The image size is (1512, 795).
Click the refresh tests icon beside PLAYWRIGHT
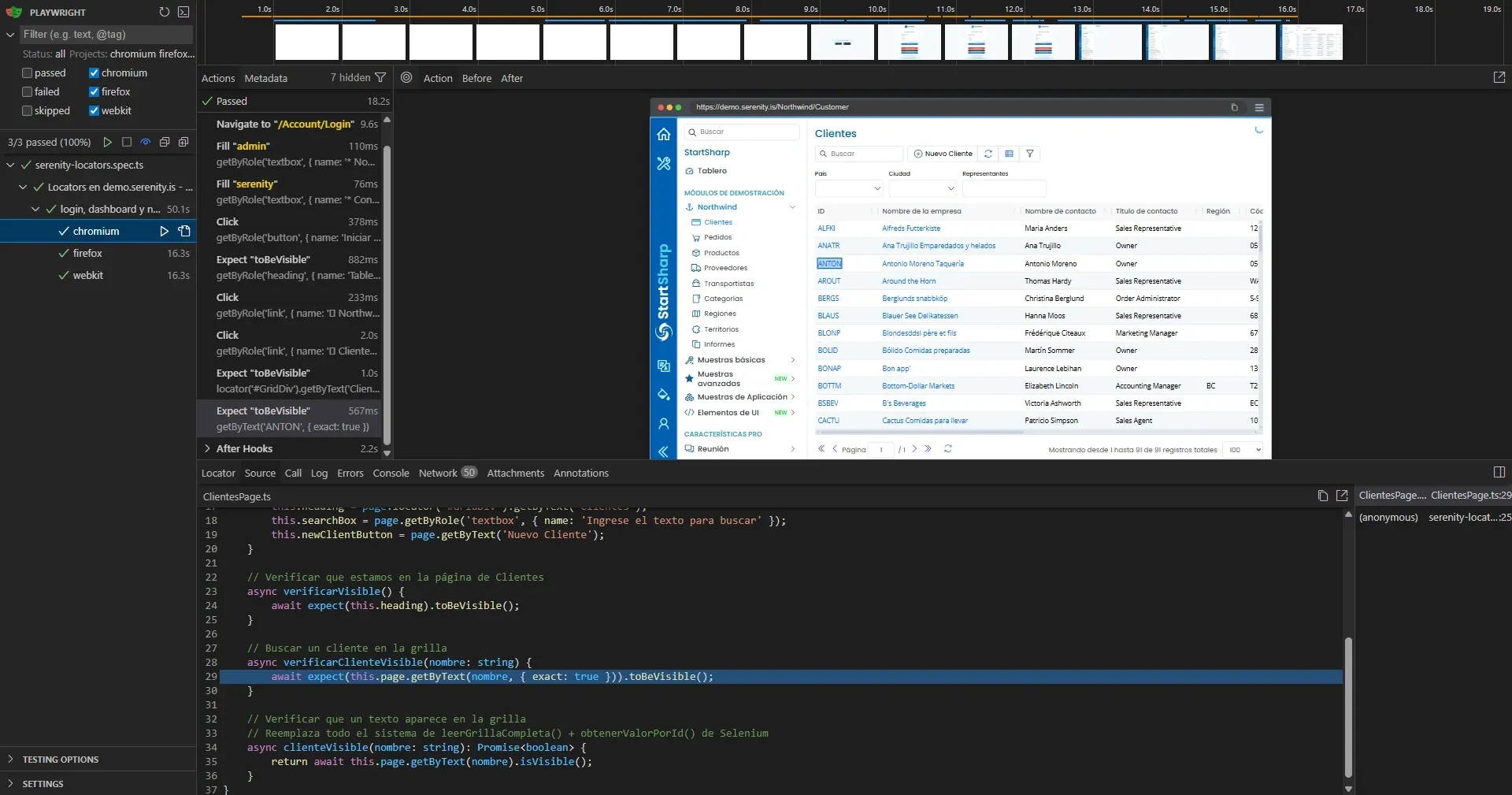tap(164, 12)
